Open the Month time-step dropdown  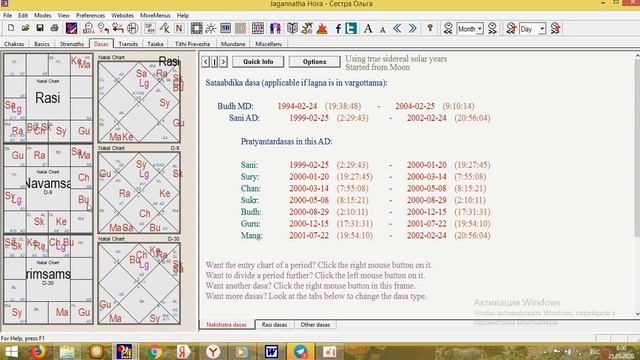[480, 29]
